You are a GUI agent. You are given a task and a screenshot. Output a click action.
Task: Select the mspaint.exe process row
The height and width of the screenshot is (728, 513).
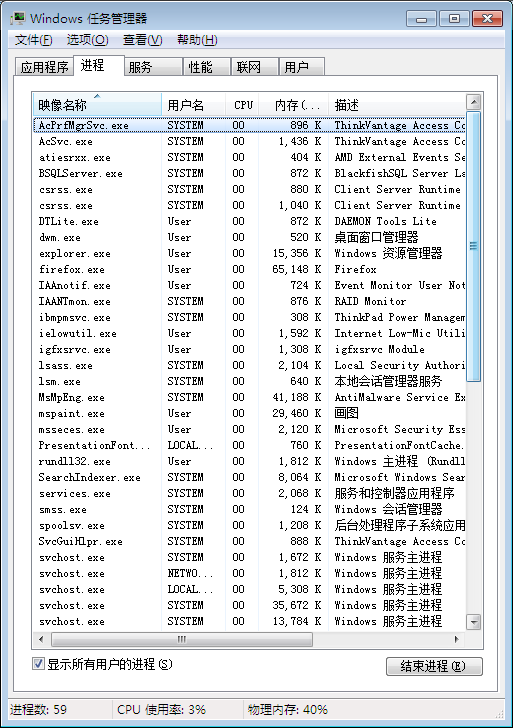click(249, 413)
